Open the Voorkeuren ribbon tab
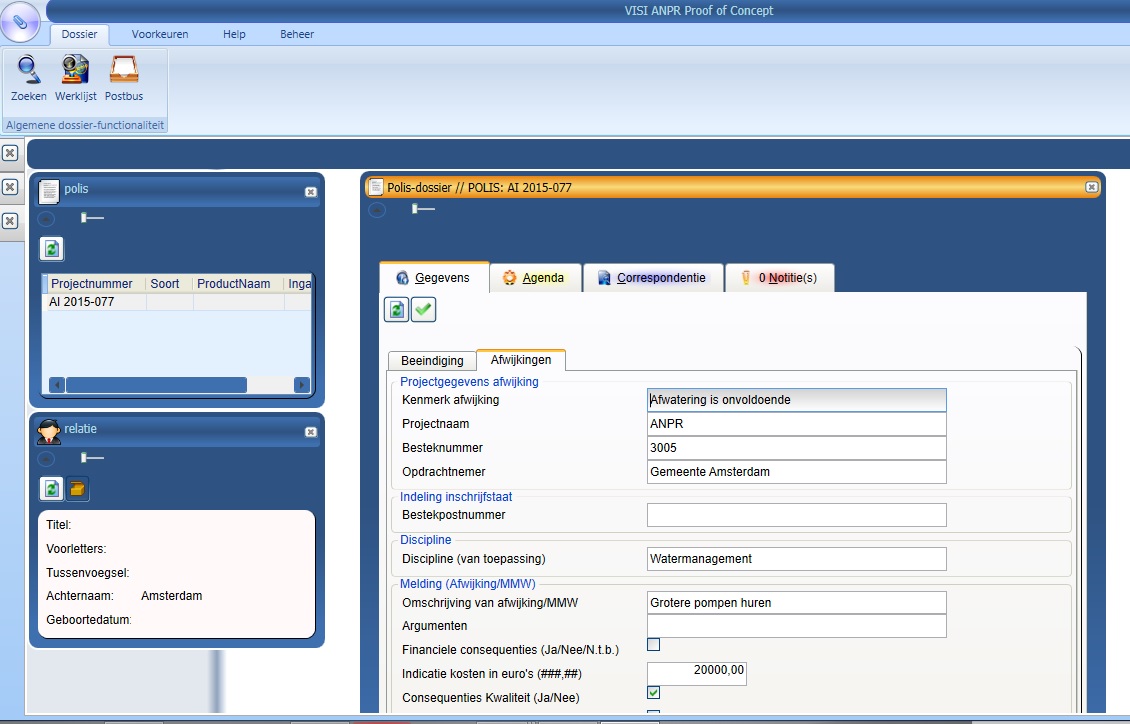Screen dimensions: 1130x724 pos(160,35)
